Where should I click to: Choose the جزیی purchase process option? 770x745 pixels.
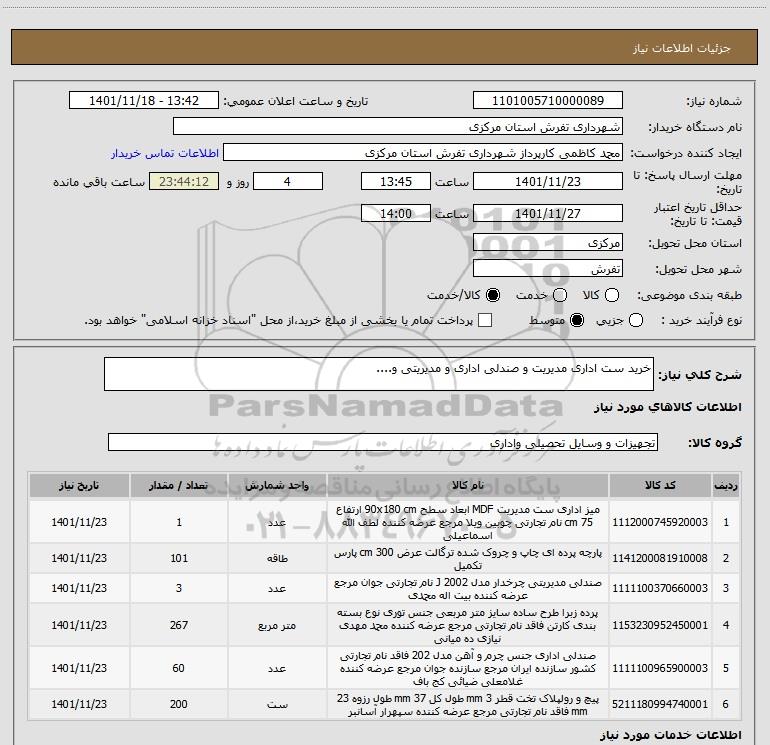[636, 321]
